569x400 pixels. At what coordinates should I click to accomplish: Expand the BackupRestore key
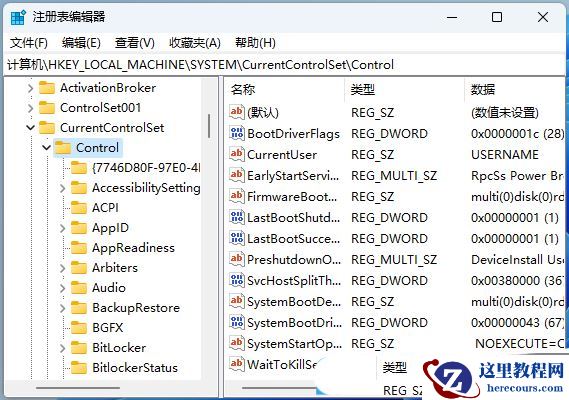coord(62,308)
